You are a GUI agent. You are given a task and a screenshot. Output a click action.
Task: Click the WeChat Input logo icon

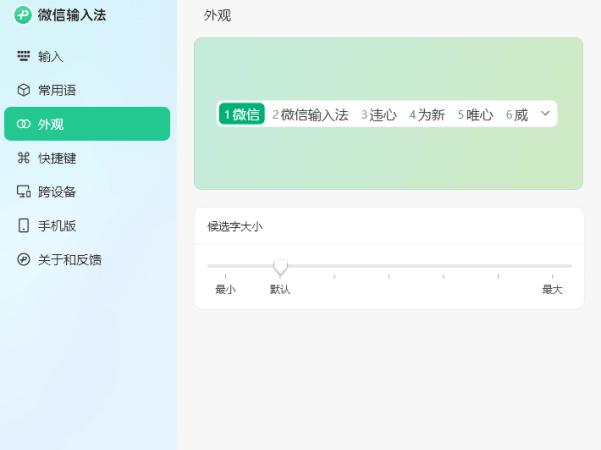coord(23,15)
